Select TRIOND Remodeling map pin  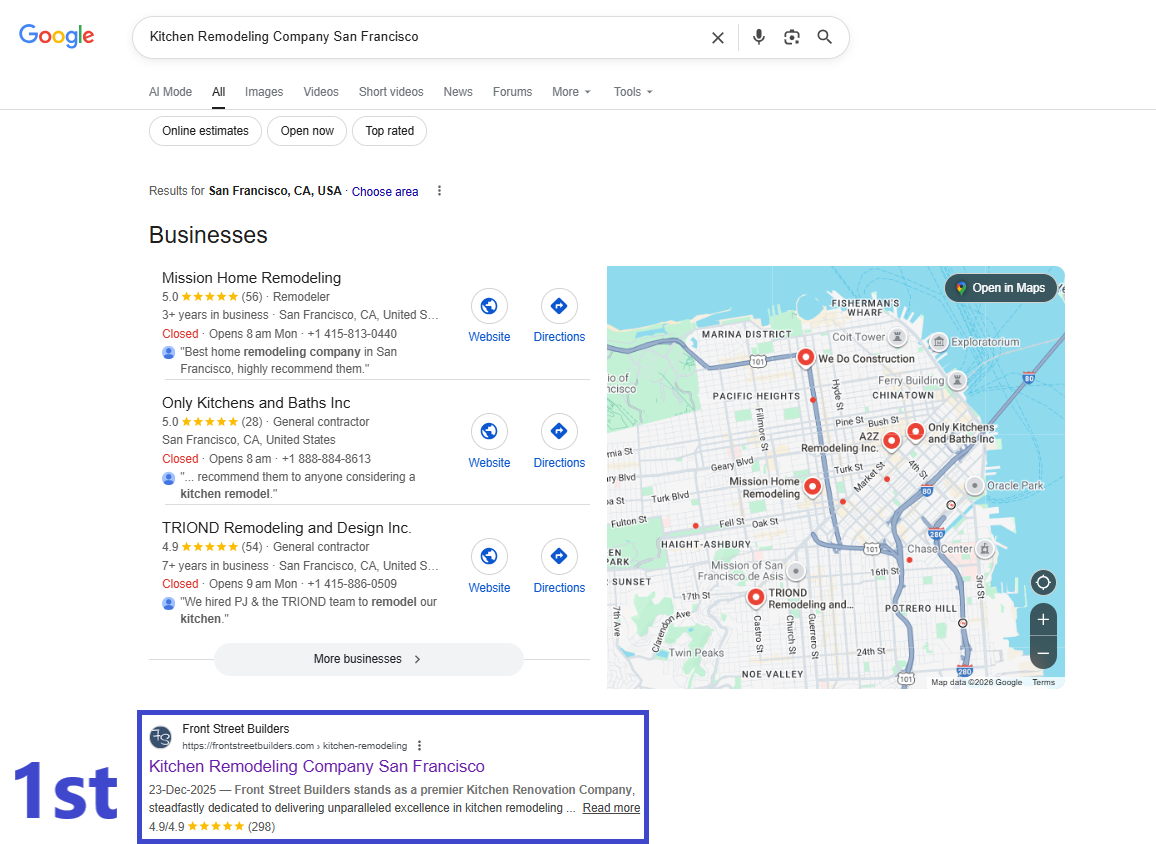(756, 597)
